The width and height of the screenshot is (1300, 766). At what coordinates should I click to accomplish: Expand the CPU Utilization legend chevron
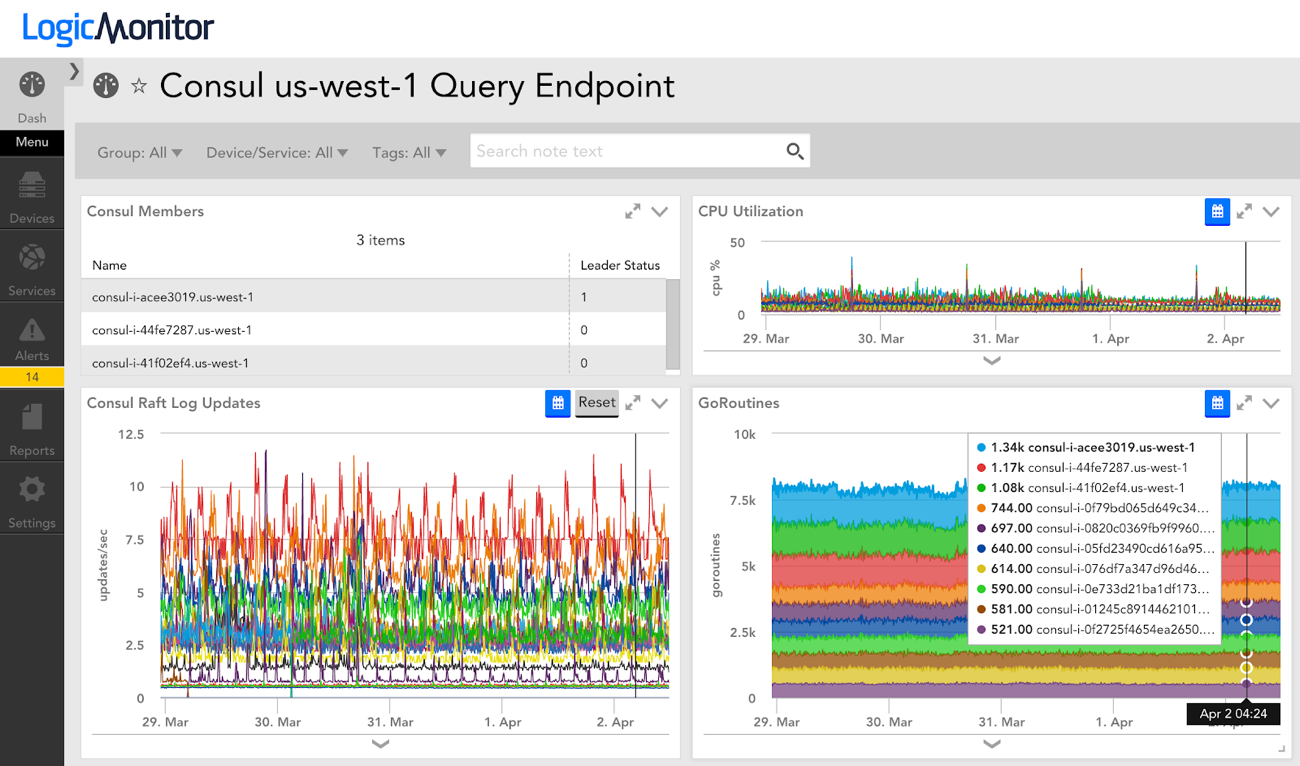[991, 361]
